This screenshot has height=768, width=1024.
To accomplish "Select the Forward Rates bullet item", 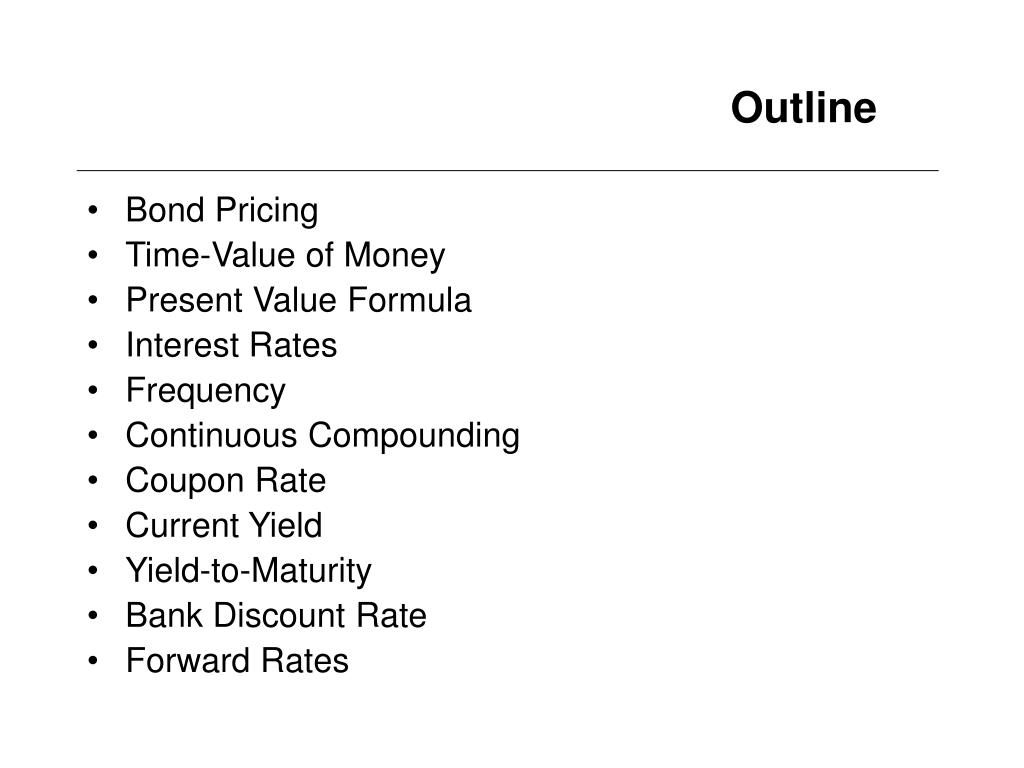I will pos(237,661).
